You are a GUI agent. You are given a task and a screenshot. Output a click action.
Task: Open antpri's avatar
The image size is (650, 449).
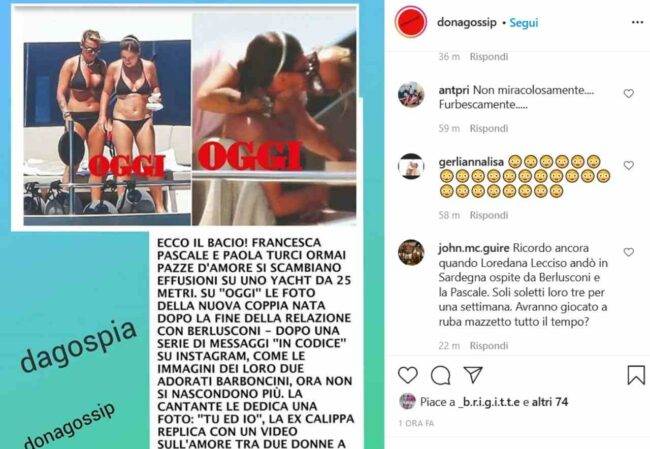click(411, 95)
